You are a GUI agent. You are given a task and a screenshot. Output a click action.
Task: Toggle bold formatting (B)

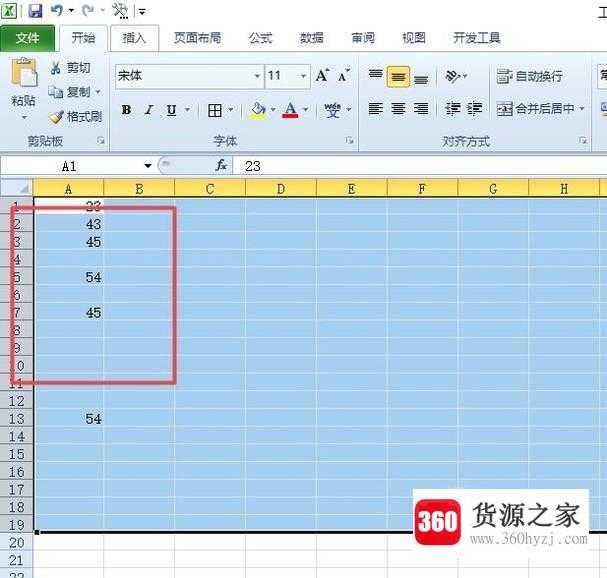click(x=126, y=110)
